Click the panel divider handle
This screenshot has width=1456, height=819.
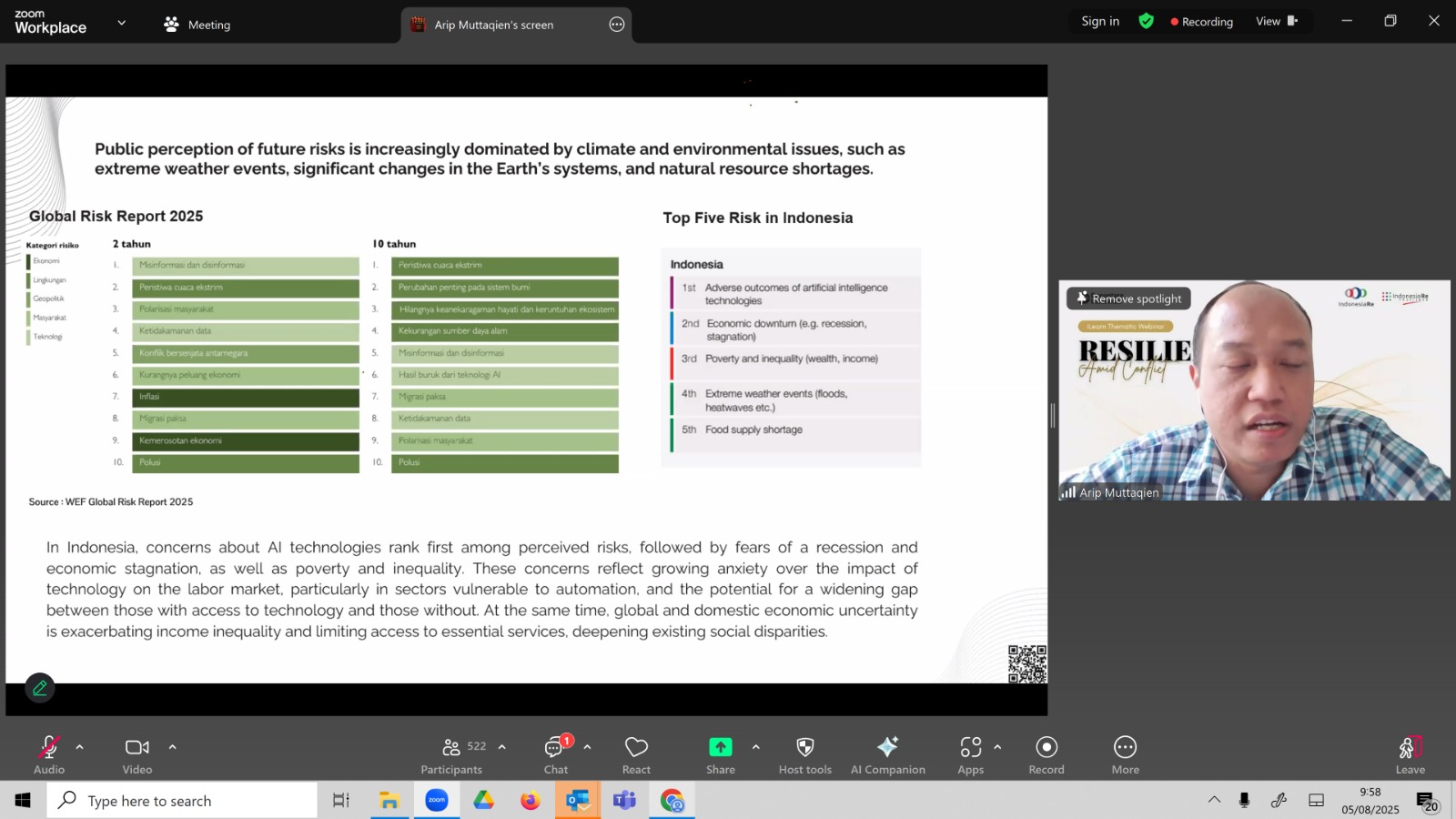(1053, 416)
